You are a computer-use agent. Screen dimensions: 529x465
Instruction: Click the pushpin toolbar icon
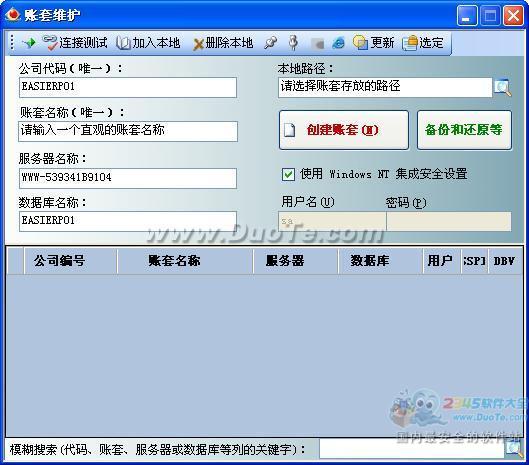[x=271, y=43]
